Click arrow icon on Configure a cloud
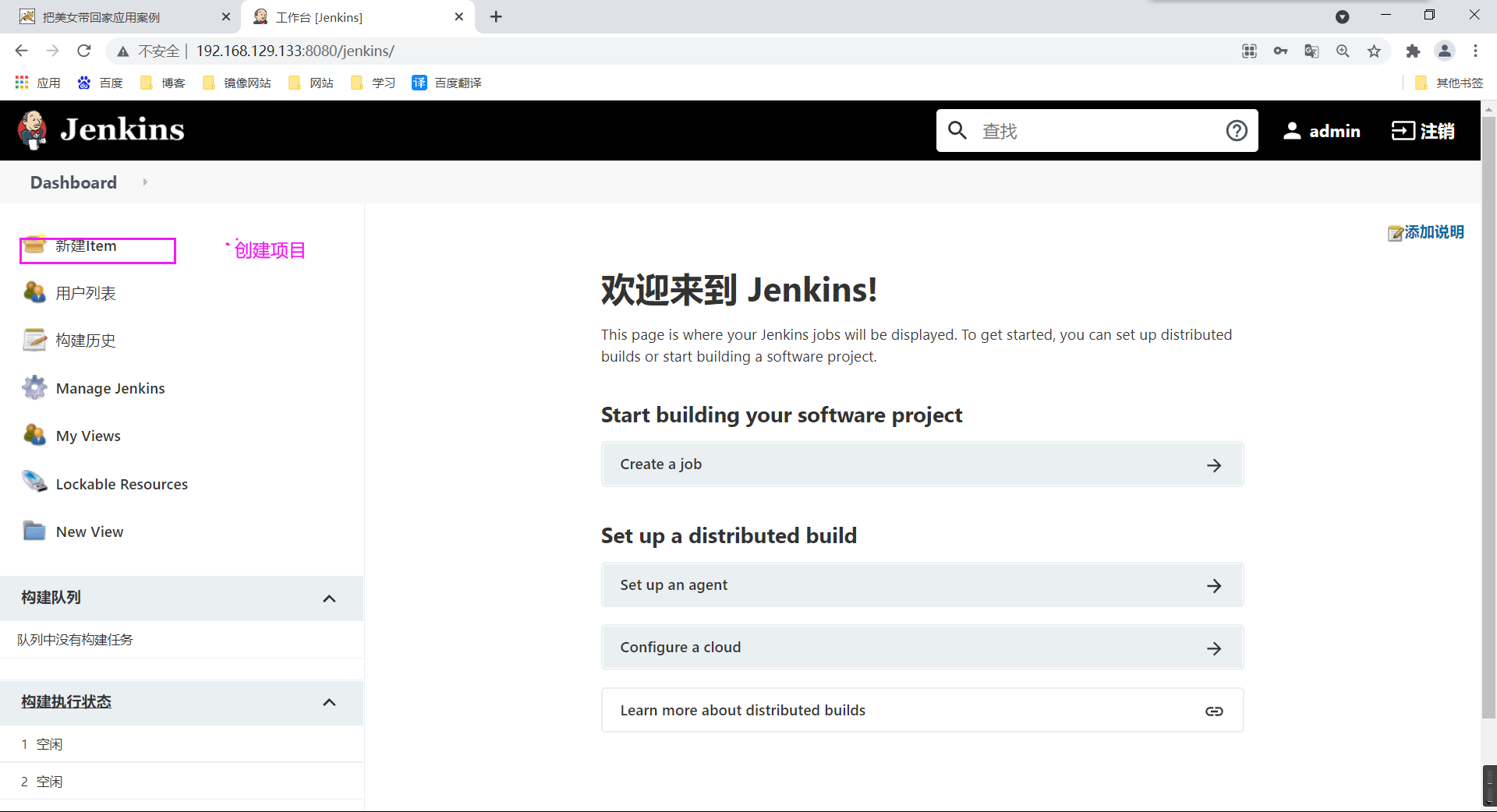The image size is (1497, 812). pyautogui.click(x=1214, y=648)
